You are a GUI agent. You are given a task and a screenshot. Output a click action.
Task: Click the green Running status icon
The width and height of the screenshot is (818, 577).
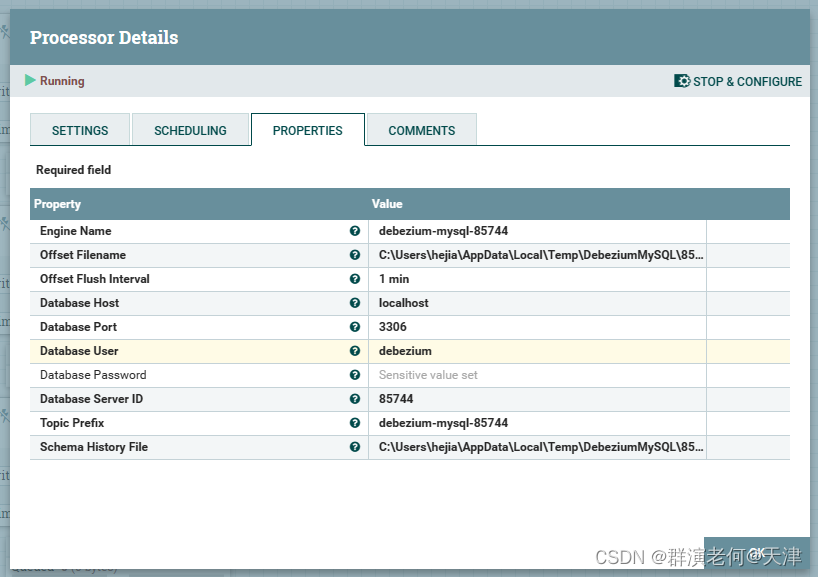[34, 81]
